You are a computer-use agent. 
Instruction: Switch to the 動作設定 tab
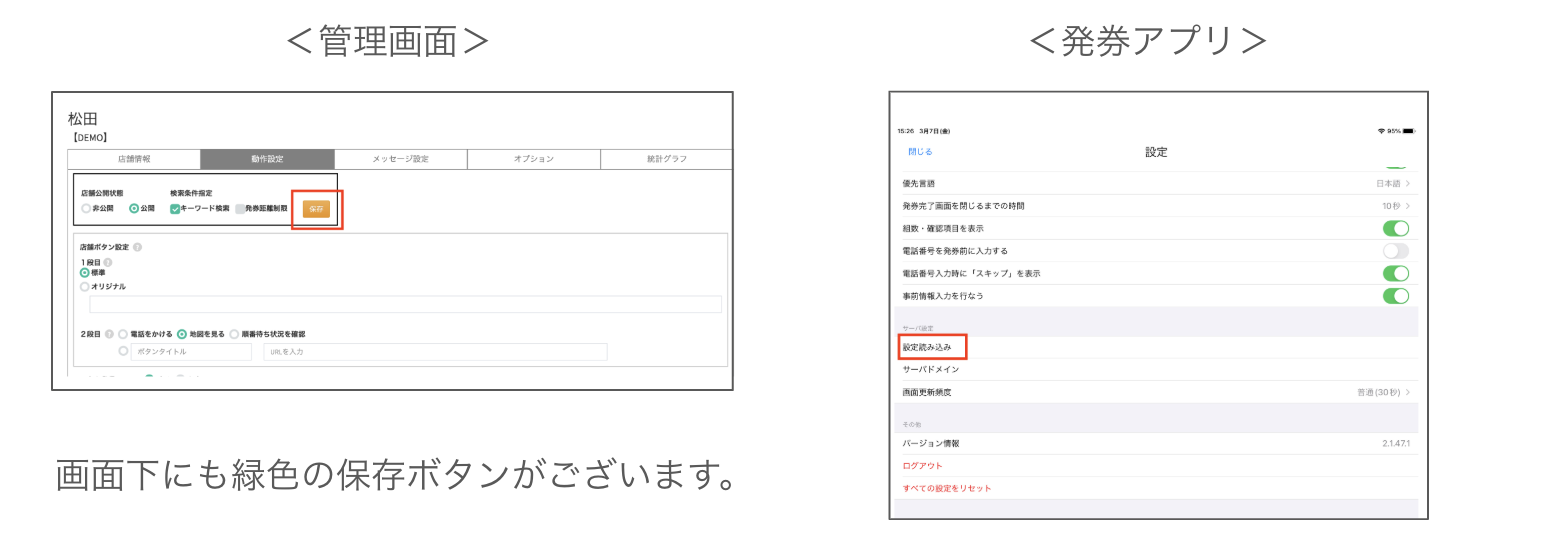[267, 159]
